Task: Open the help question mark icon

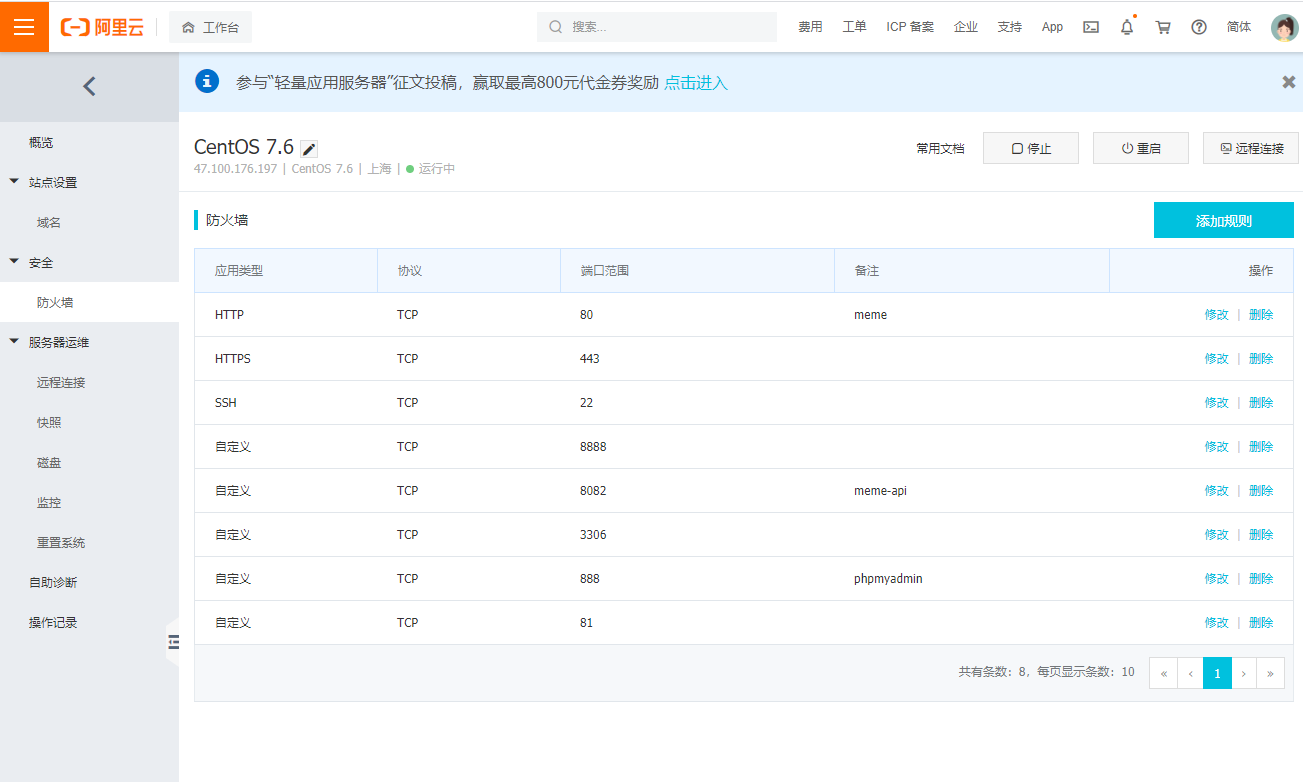Action: 1199,27
